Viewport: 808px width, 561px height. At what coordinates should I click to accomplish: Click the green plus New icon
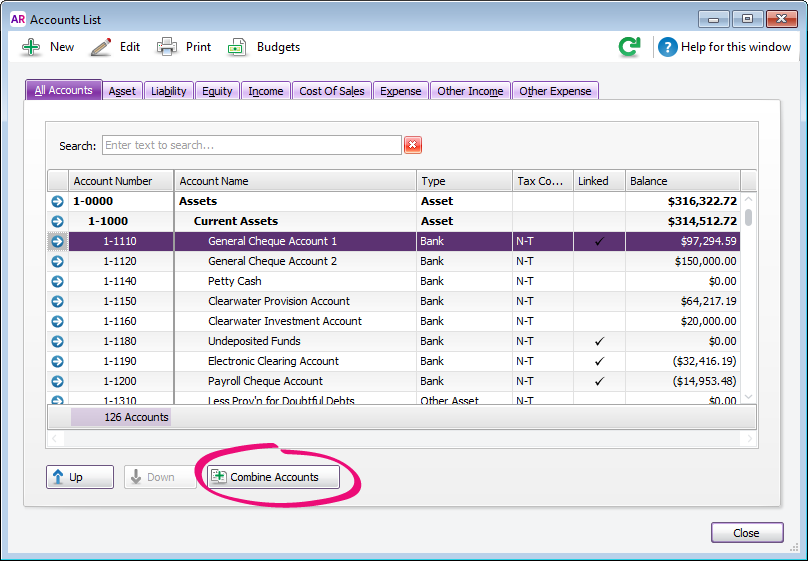32,47
